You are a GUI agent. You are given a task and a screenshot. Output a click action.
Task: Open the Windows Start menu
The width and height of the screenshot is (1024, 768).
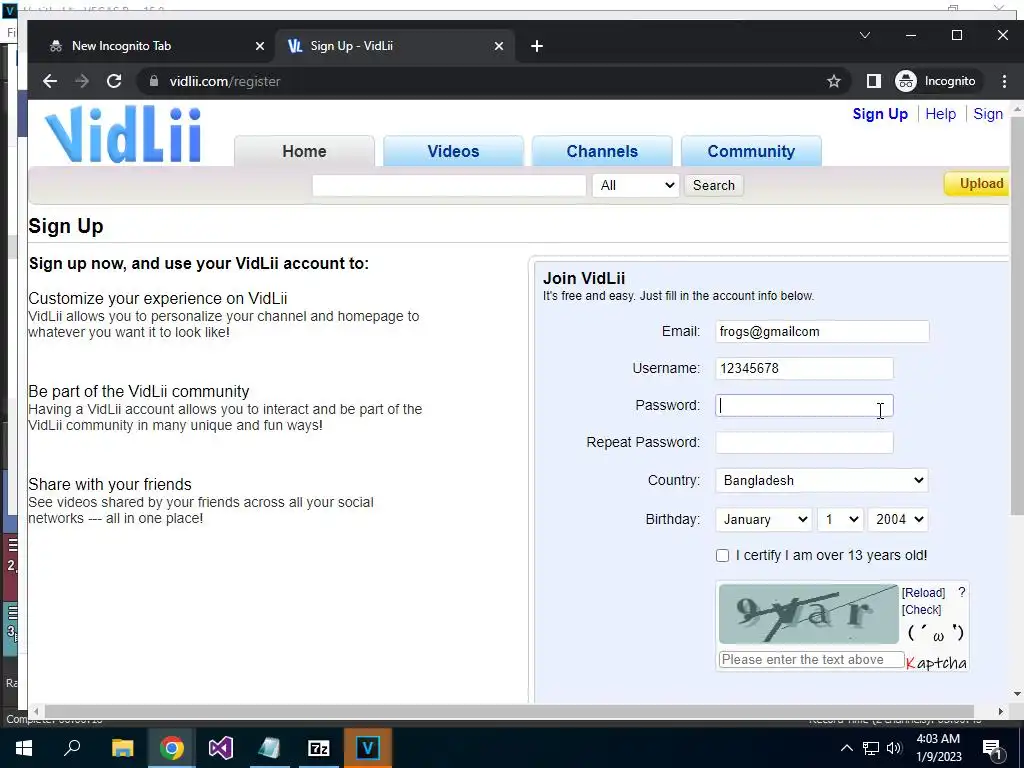(x=24, y=748)
